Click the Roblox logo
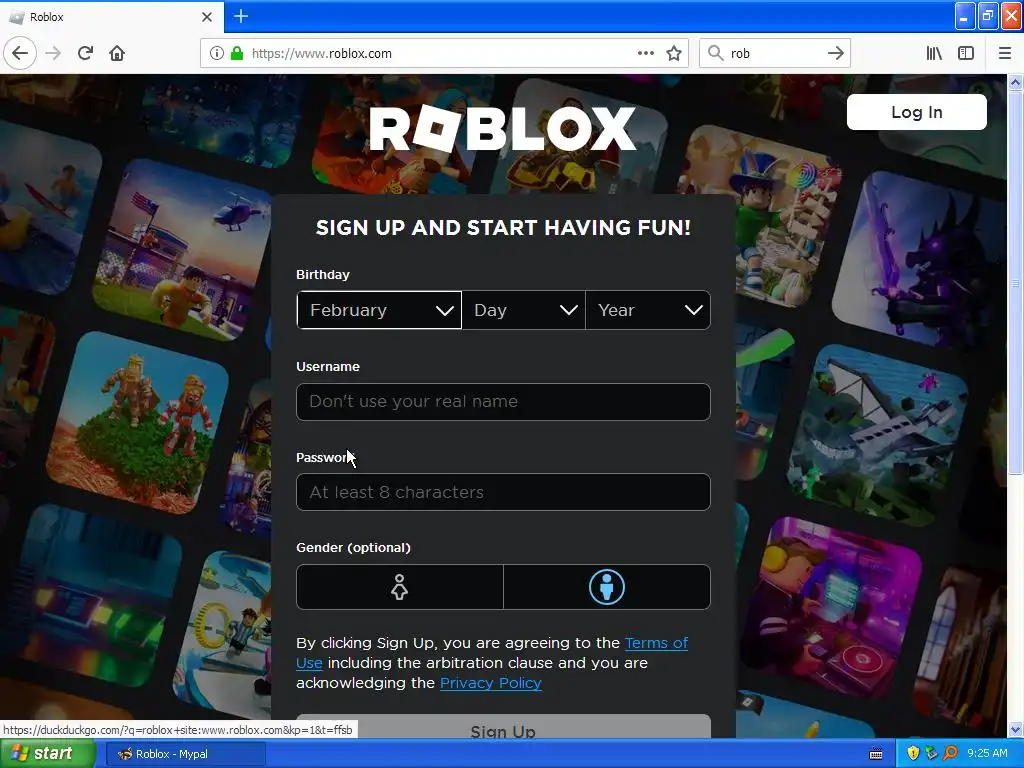The height and width of the screenshot is (768, 1024). click(502, 128)
